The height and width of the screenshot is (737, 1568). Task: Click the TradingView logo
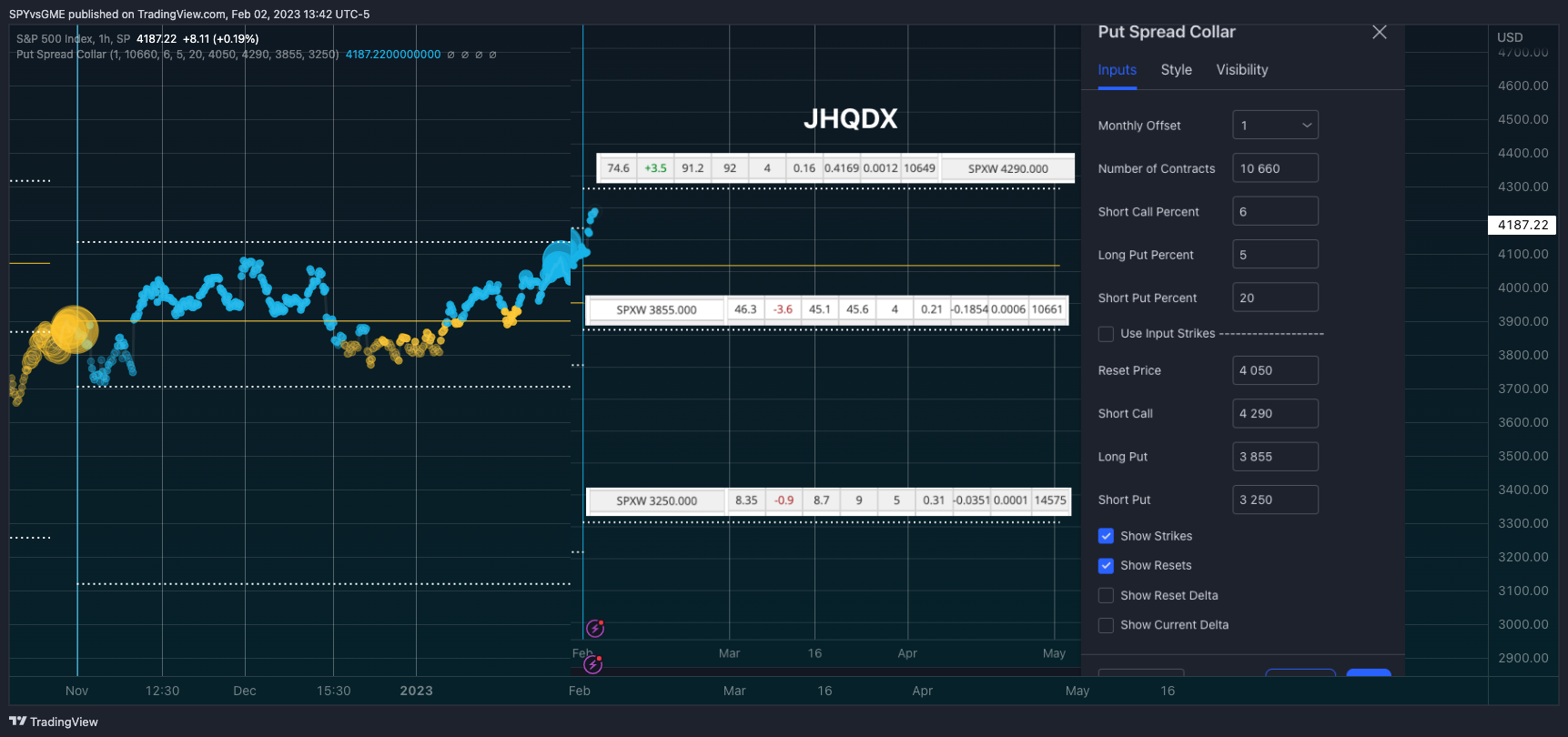[54, 722]
